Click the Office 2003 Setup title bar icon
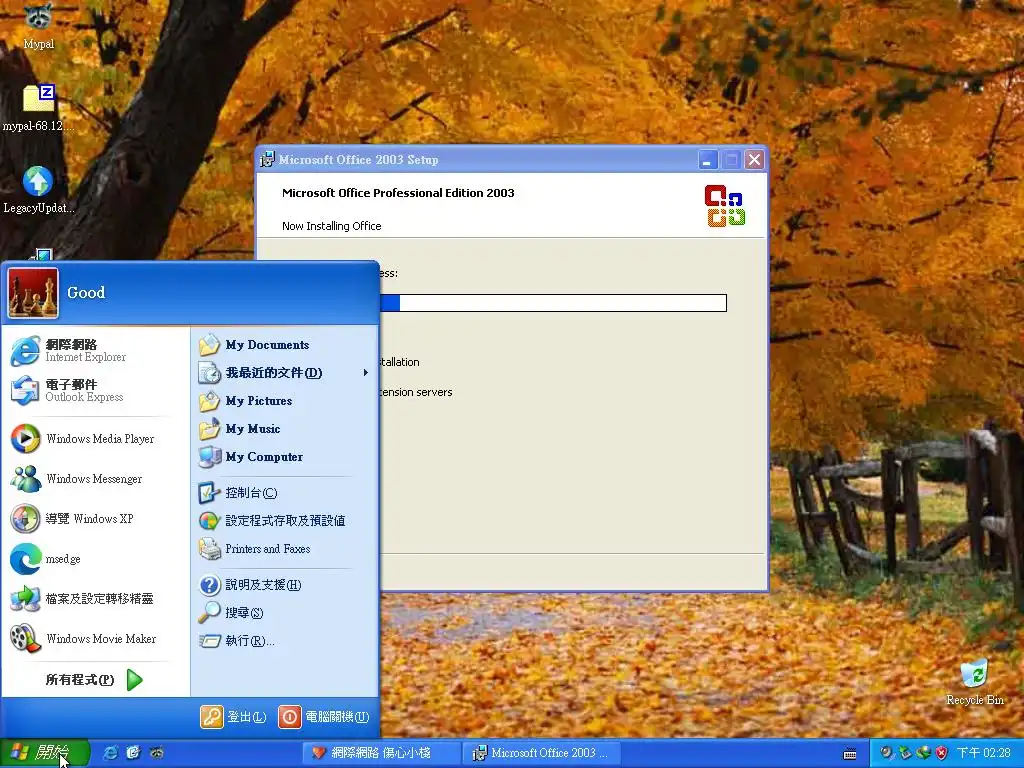The width and height of the screenshot is (1024, 768). (267, 159)
